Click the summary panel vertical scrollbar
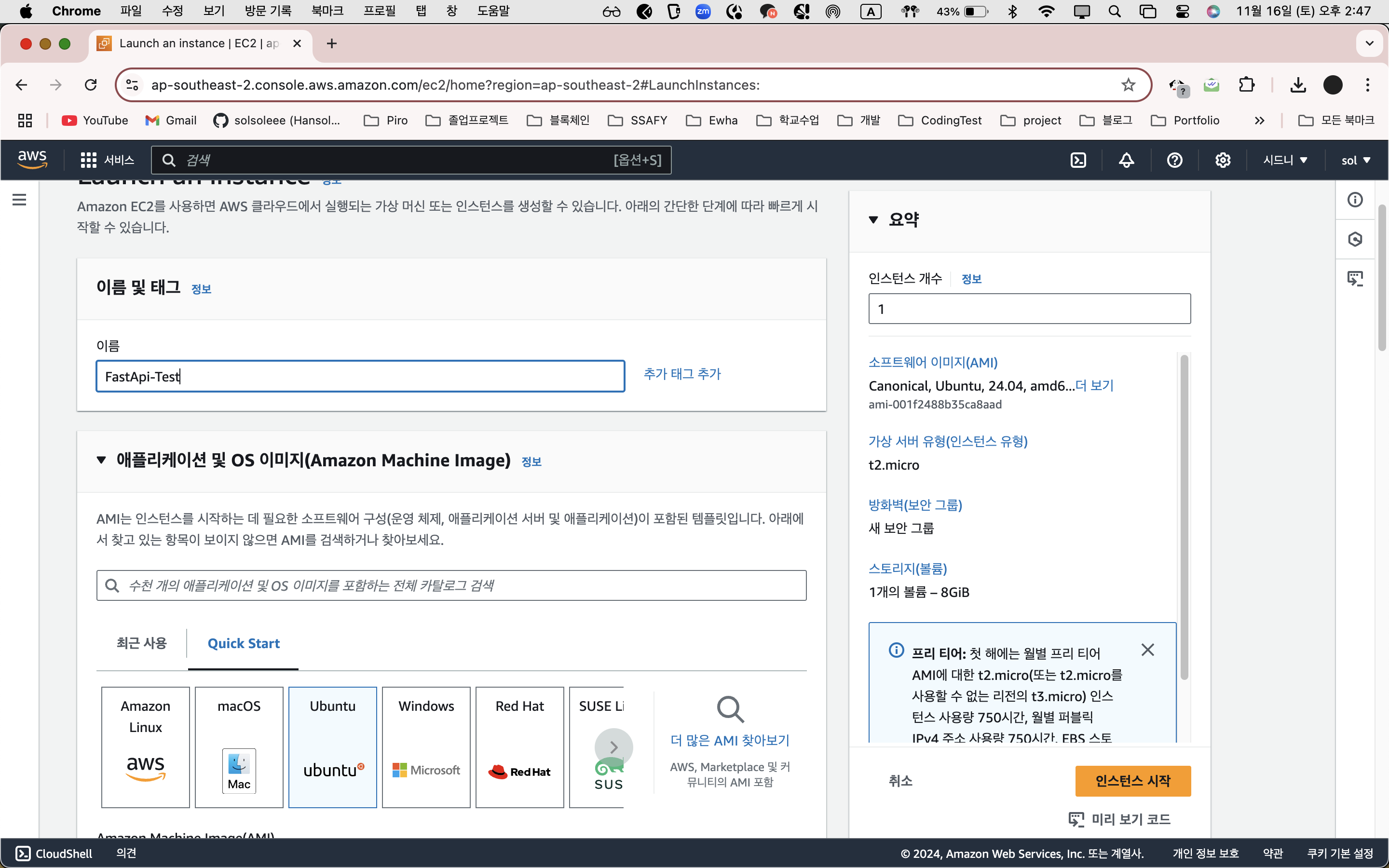Viewport: 1389px width, 868px height. click(x=1184, y=516)
